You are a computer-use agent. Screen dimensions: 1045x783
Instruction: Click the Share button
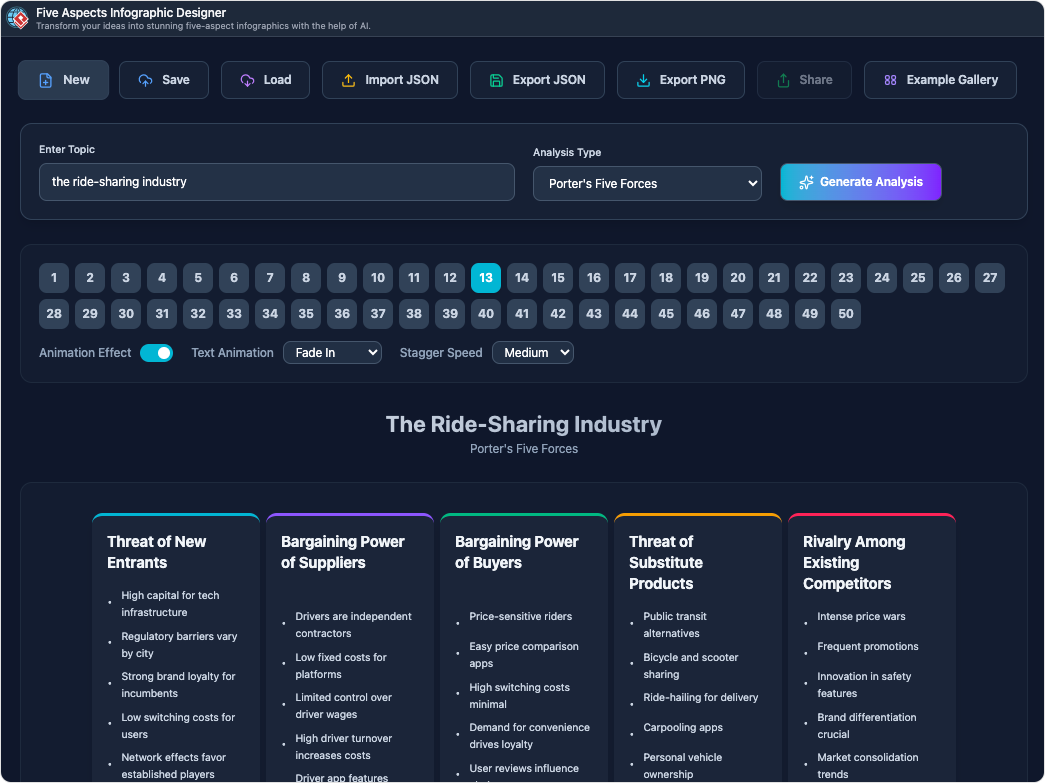point(804,80)
